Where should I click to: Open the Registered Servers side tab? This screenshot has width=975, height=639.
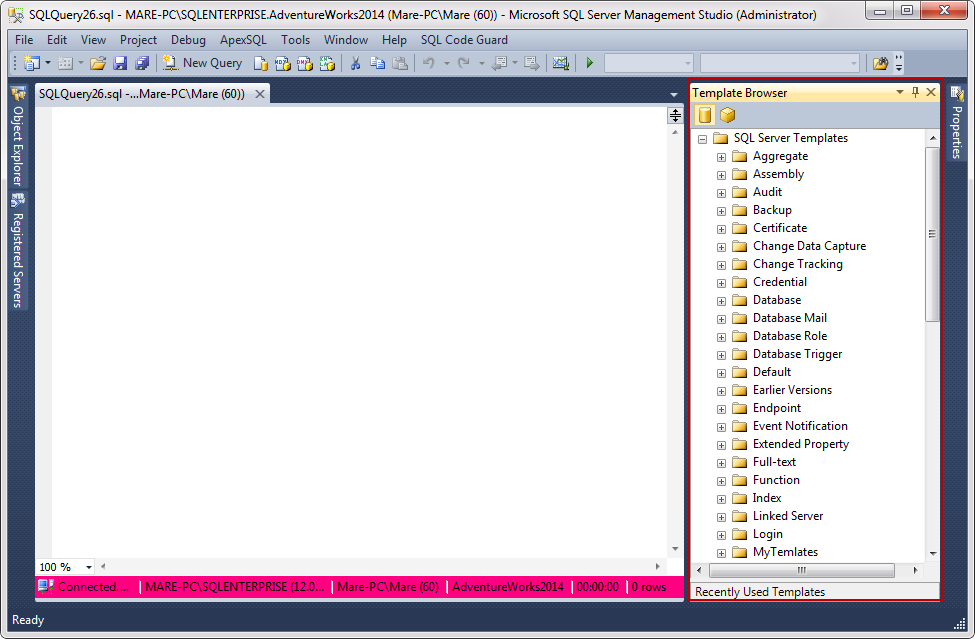(18, 251)
